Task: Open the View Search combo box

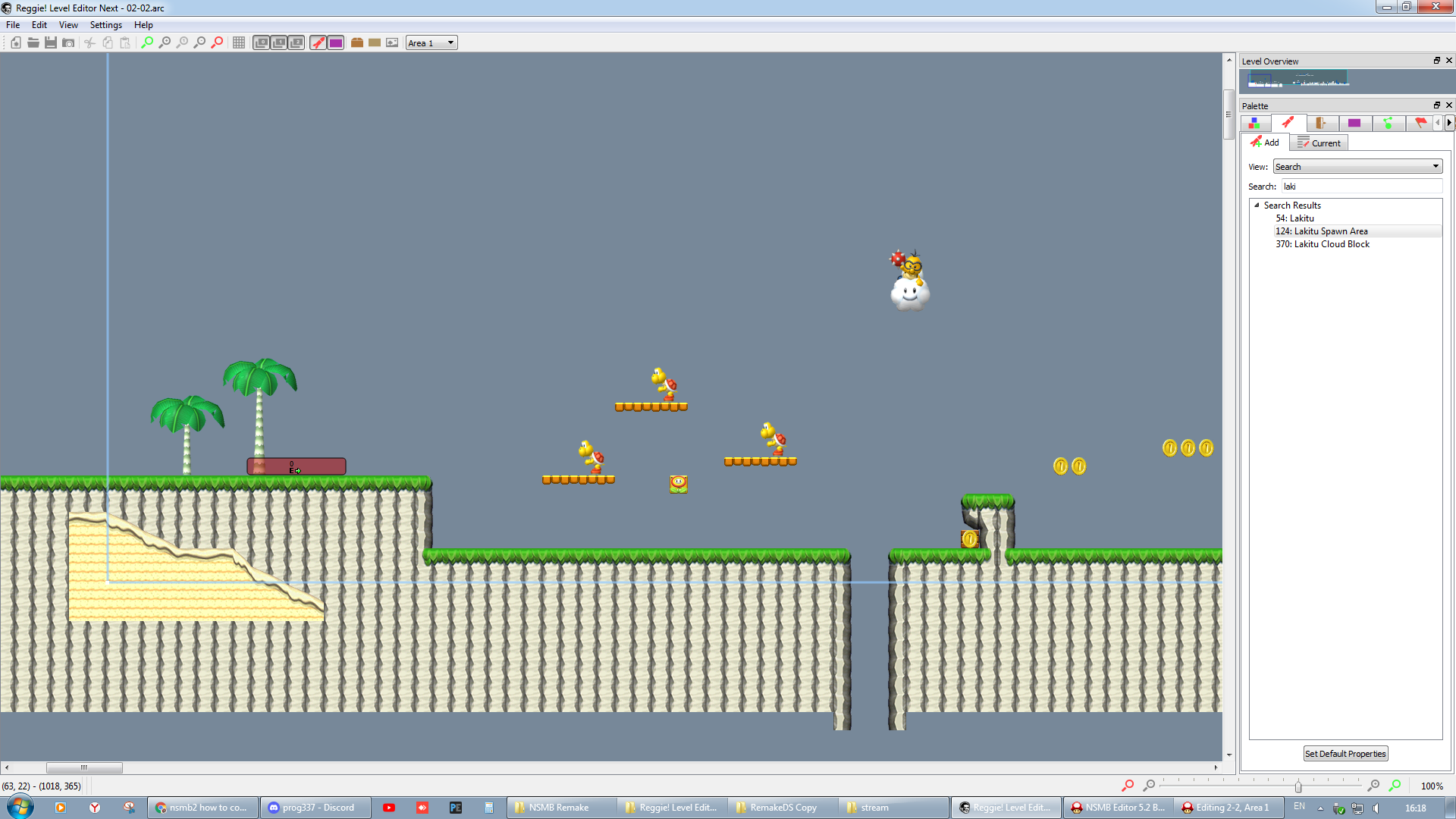Action: [x=1357, y=167]
